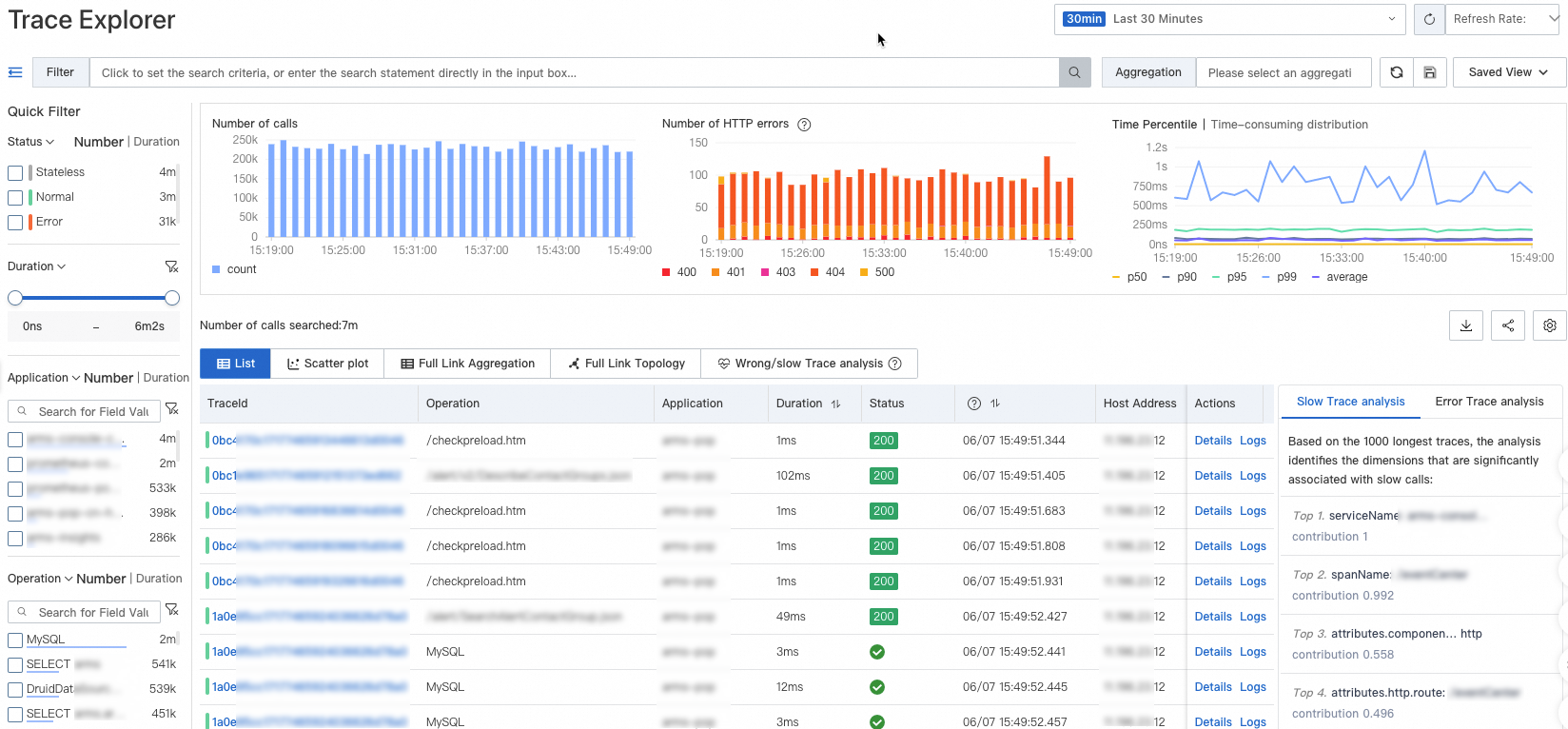Clear the Duration filter using the funnel icon

tap(171, 266)
